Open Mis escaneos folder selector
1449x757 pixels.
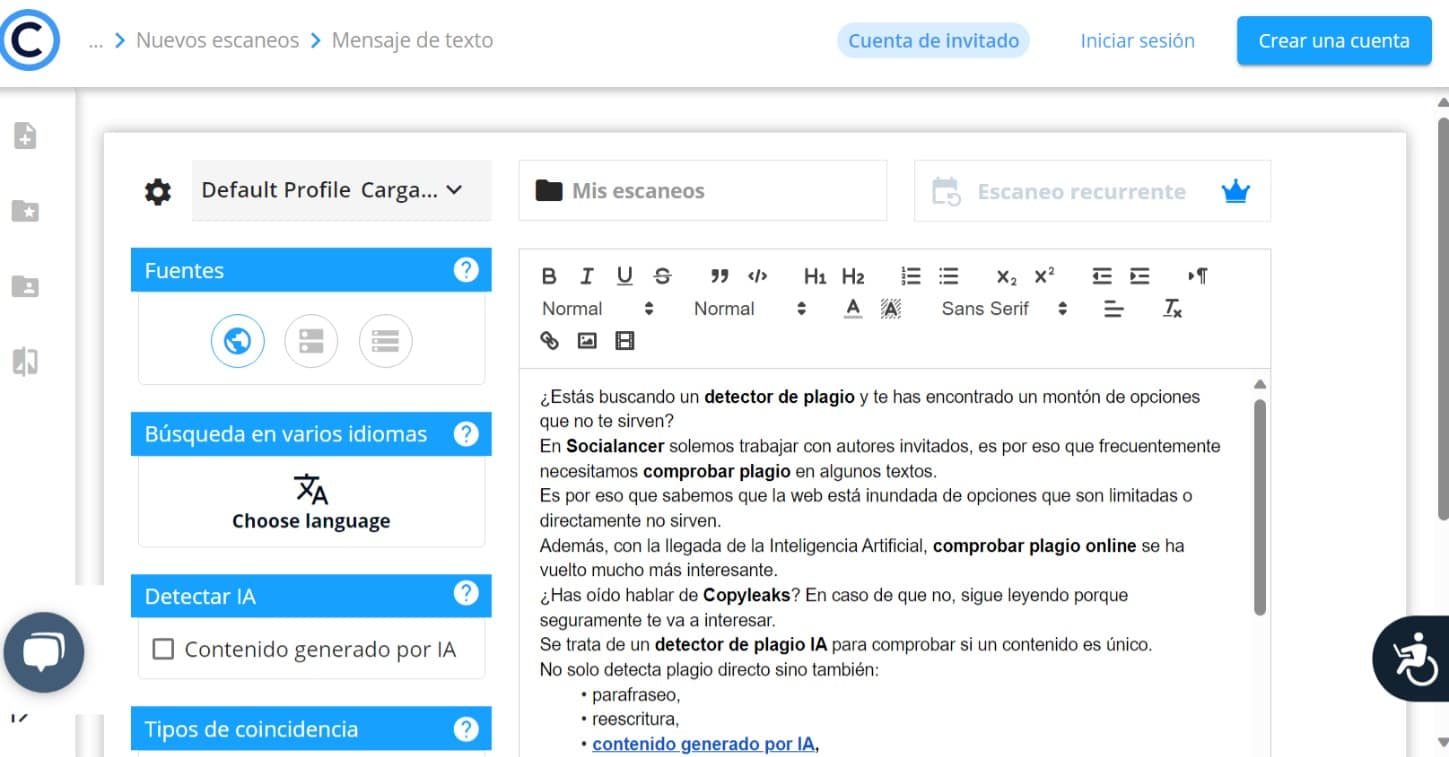tap(702, 190)
